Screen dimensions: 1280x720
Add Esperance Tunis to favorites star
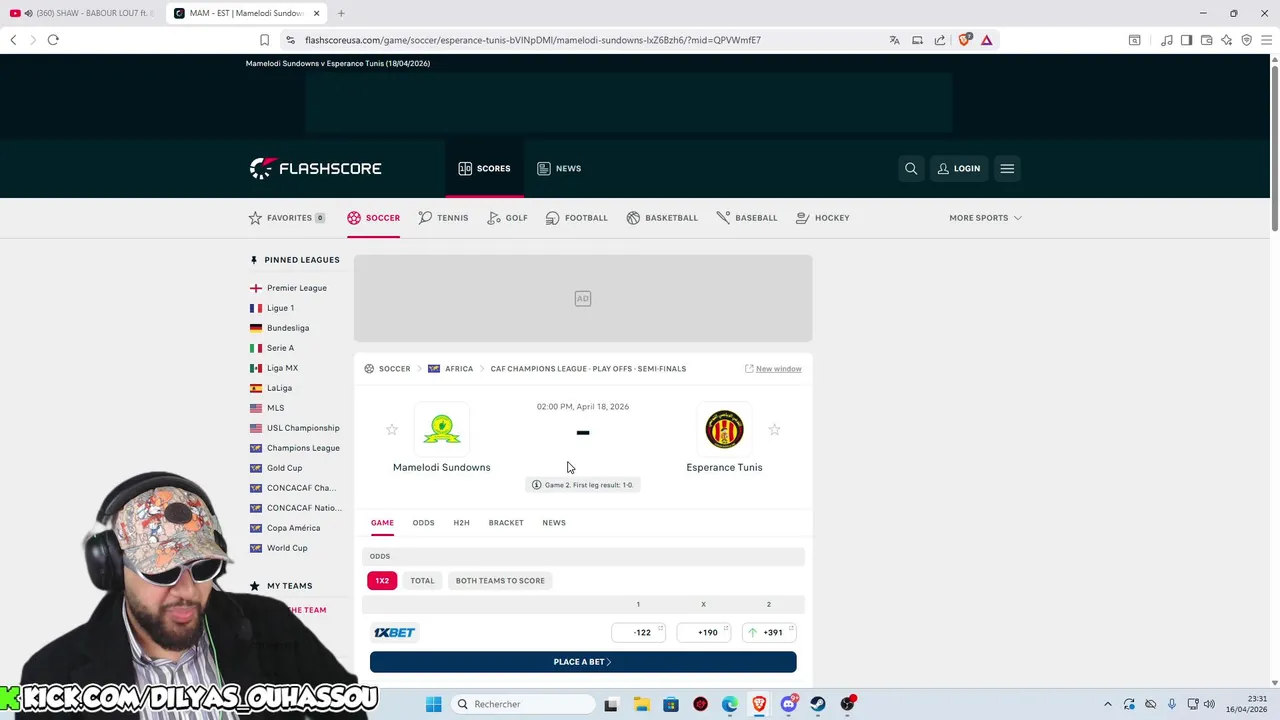click(774, 430)
